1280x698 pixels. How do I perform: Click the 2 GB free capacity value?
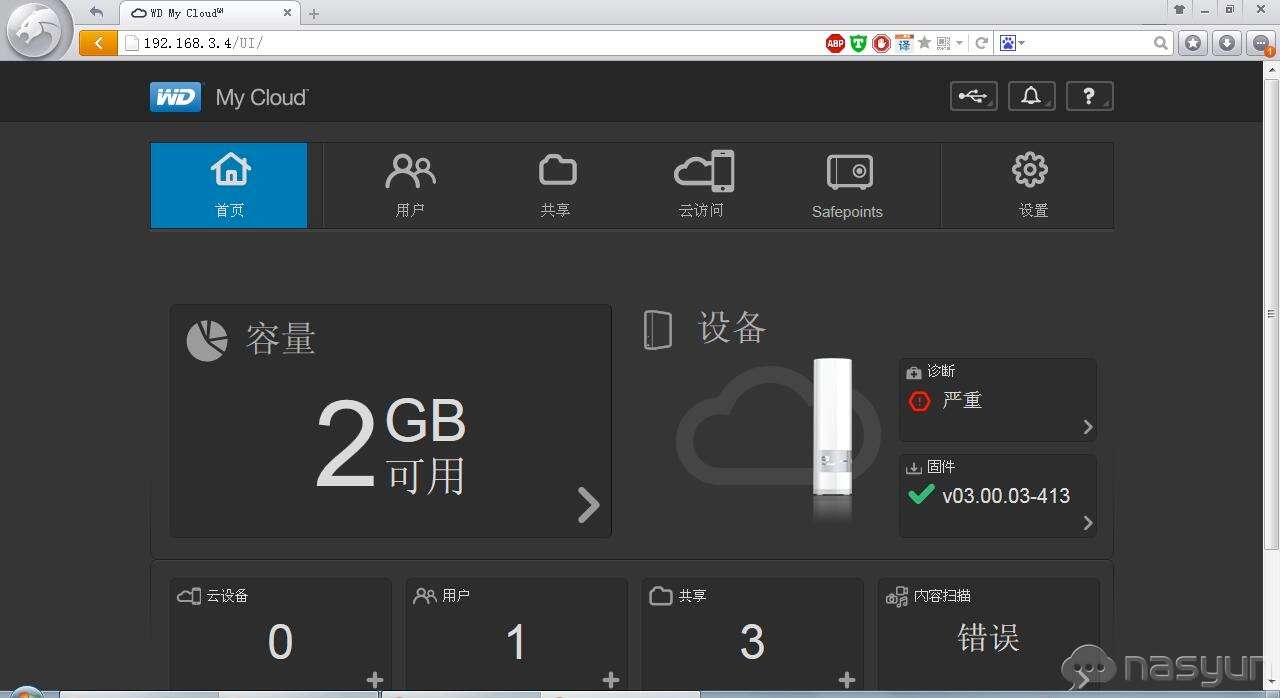[x=390, y=446]
